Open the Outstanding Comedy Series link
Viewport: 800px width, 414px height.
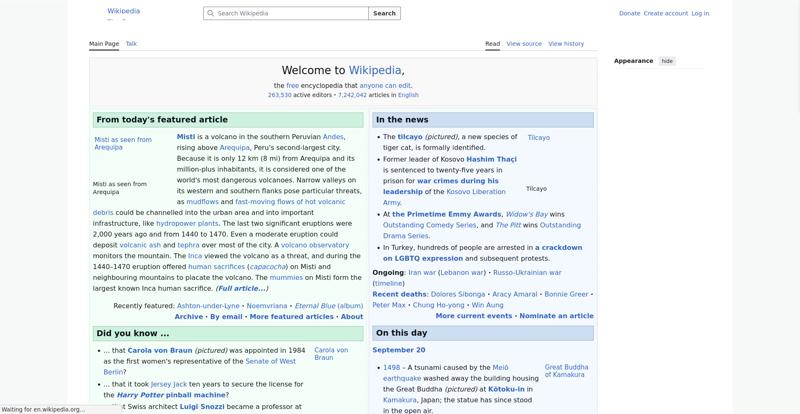click(x=430, y=225)
